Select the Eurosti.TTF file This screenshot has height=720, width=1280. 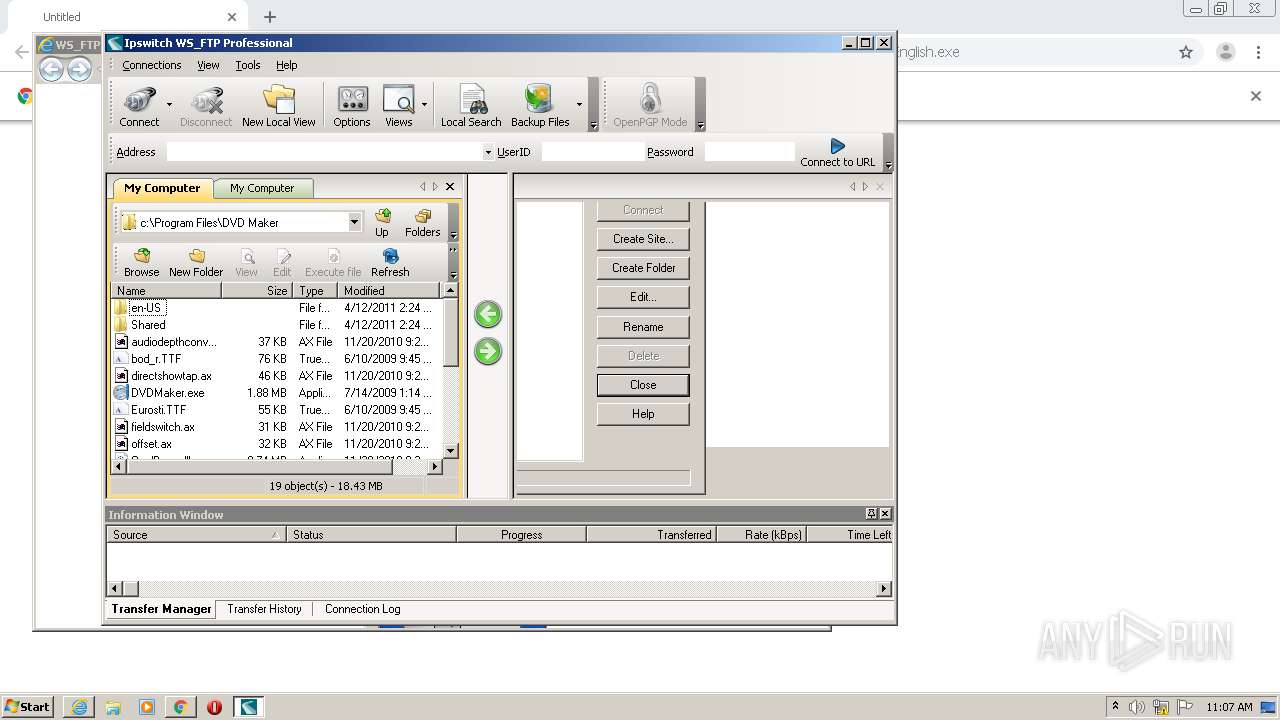(276, 410)
